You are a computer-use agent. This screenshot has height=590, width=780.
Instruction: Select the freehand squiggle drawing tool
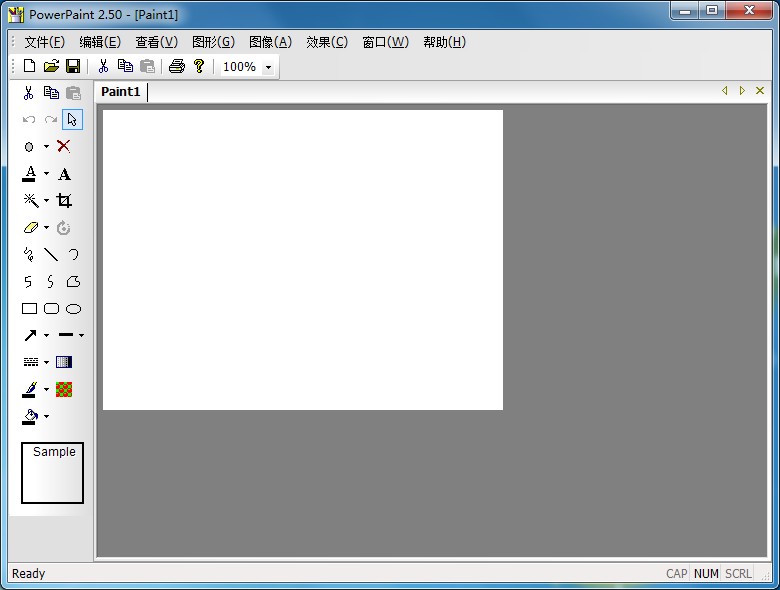(x=29, y=254)
